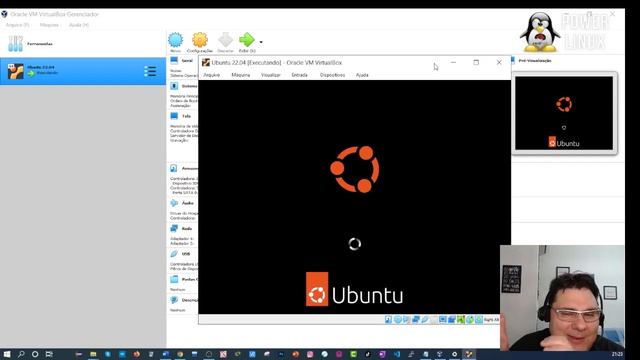Click the Sistema section icon in details
The image size is (640, 360).
[174, 86]
